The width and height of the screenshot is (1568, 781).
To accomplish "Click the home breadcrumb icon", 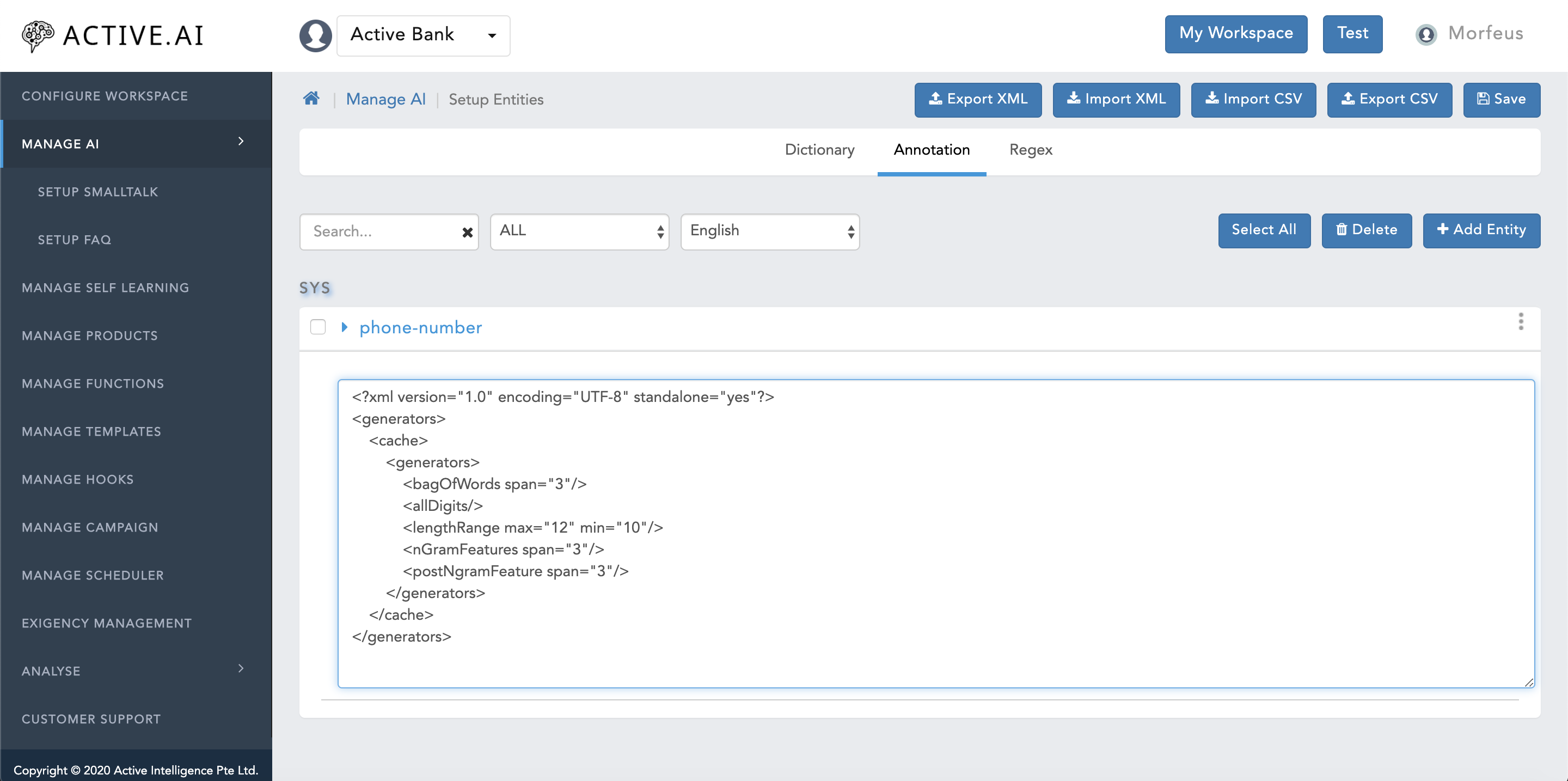I will (x=313, y=98).
